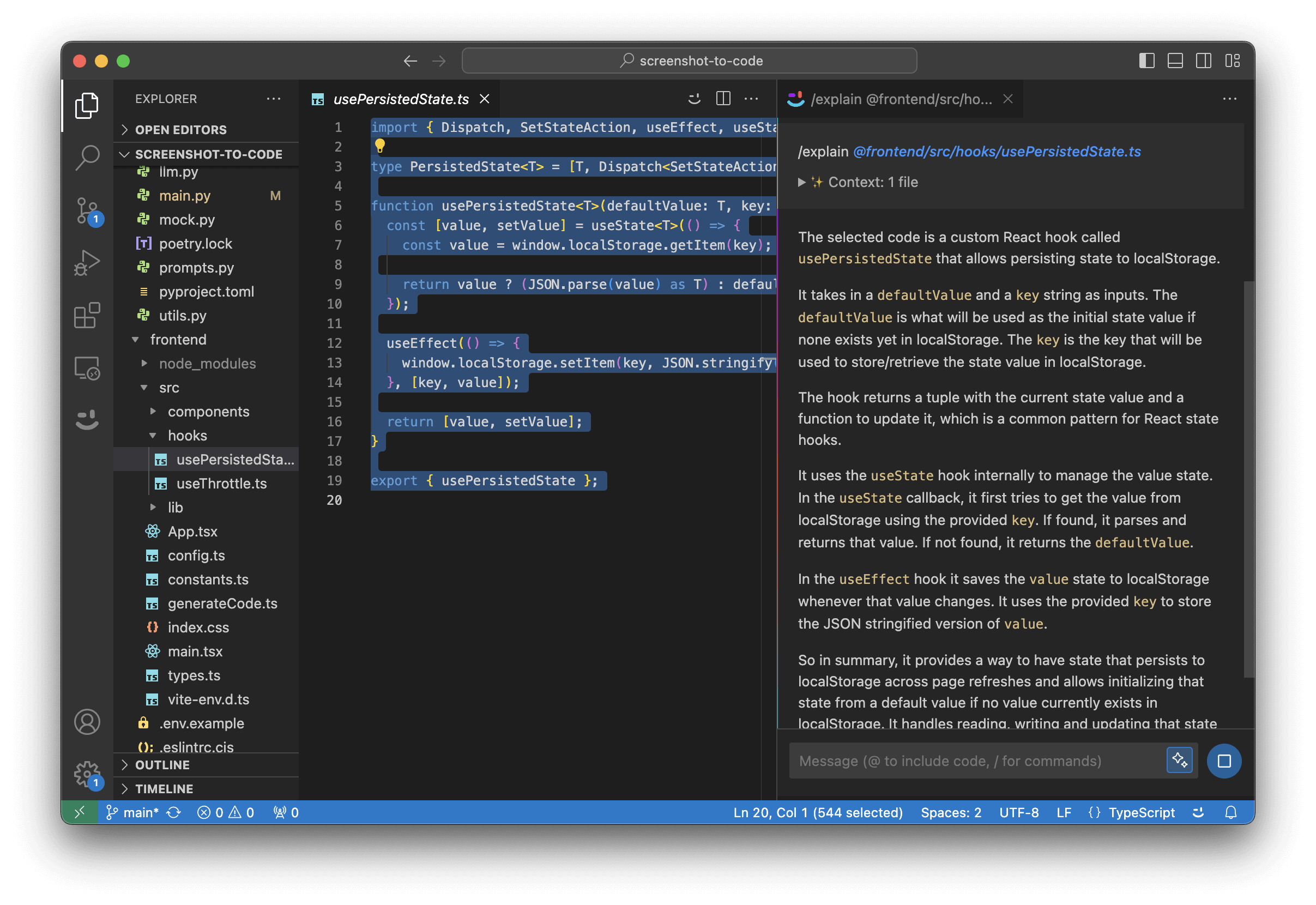The image size is (1316, 905).
Task: Open App.tsx in the explorer
Action: pos(207,532)
